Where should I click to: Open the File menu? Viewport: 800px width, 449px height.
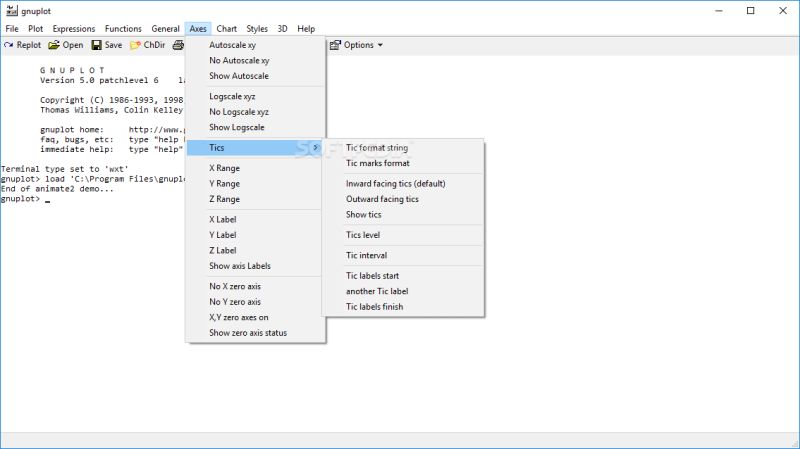coord(12,29)
